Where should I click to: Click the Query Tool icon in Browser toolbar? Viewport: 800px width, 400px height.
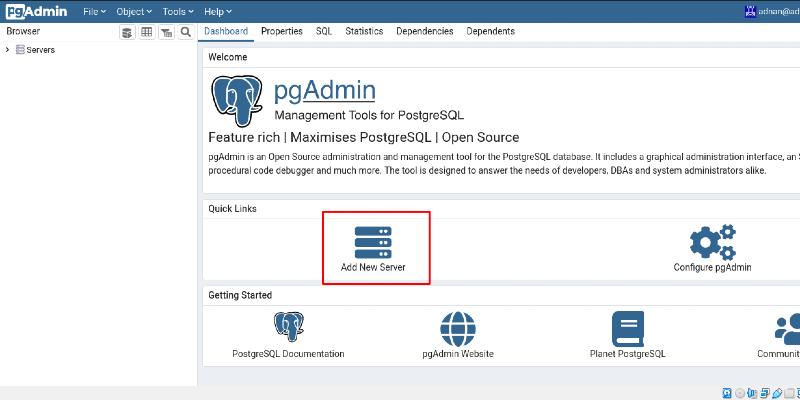click(x=127, y=32)
